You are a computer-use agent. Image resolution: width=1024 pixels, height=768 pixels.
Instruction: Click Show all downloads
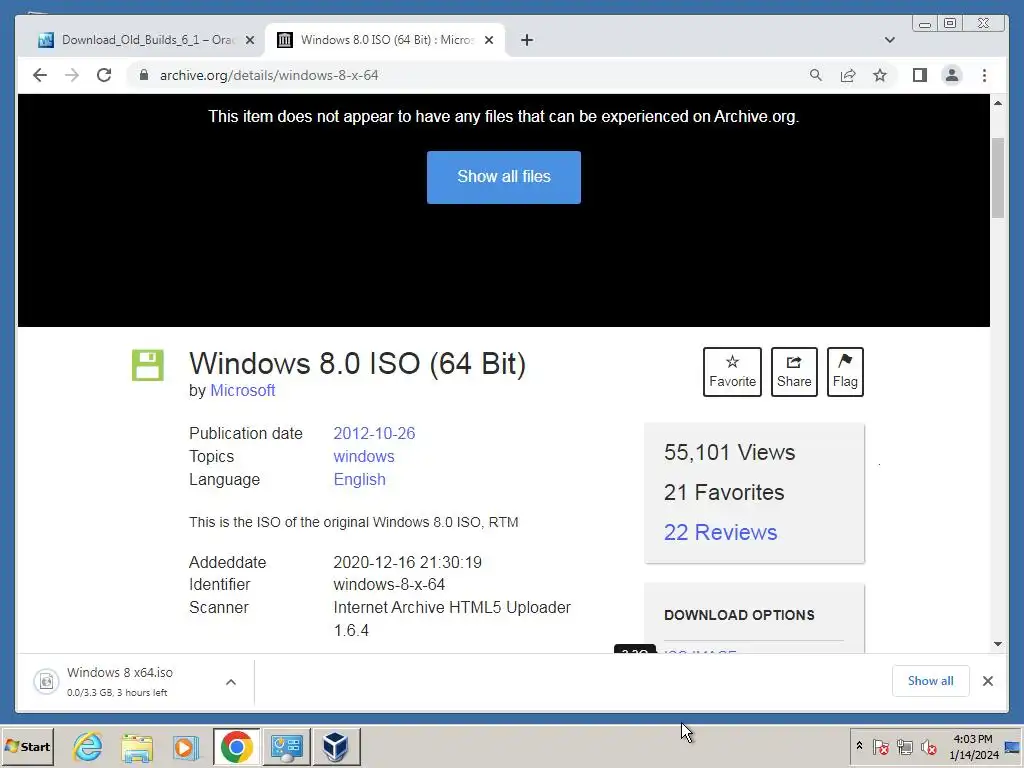930,680
